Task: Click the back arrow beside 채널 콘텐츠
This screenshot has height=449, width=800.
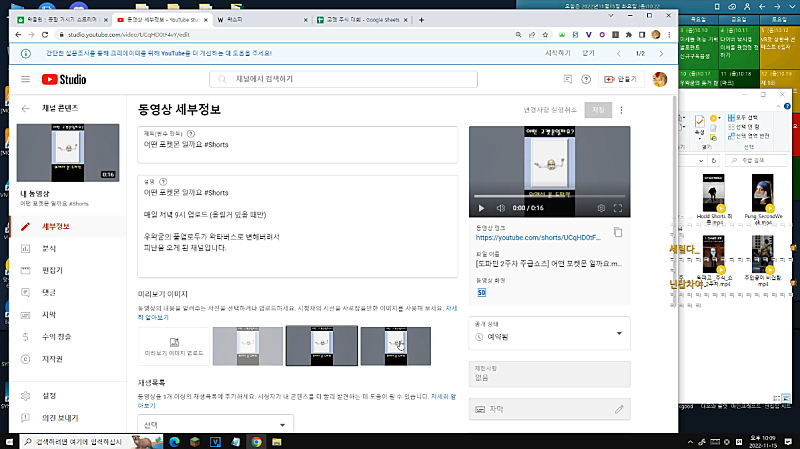Action: click(25, 107)
